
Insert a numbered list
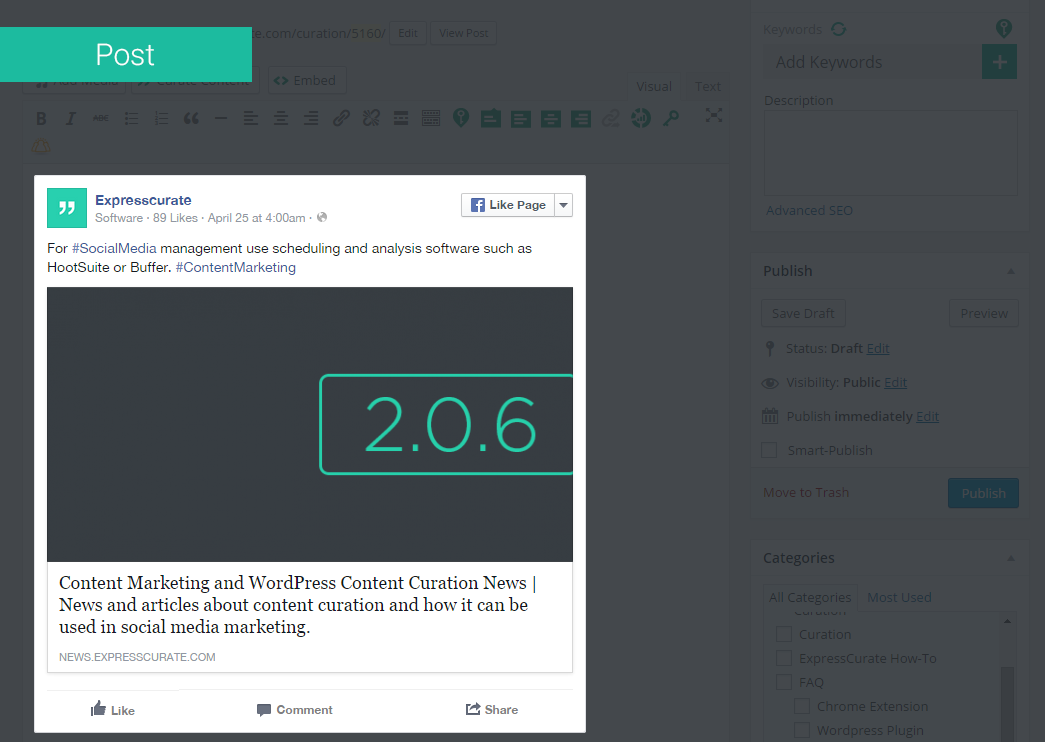click(161, 119)
